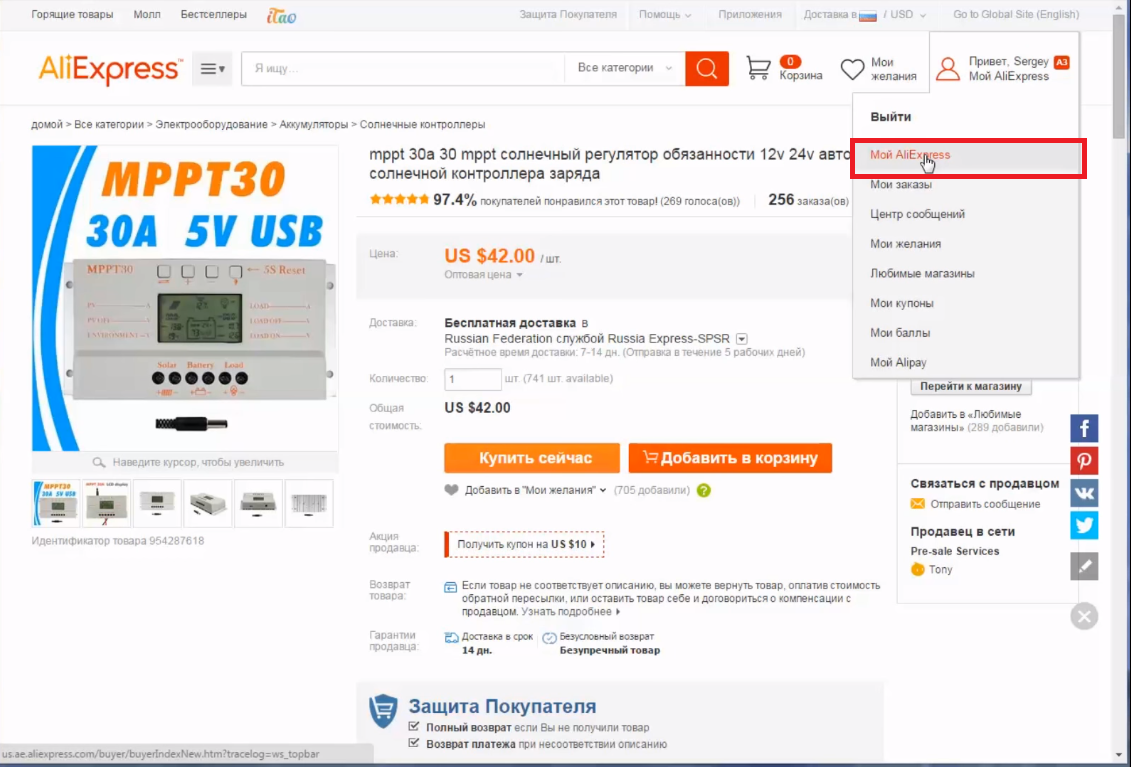Click the wishlist heart icon in header
This screenshot has height=767, width=1131.
click(x=853, y=69)
